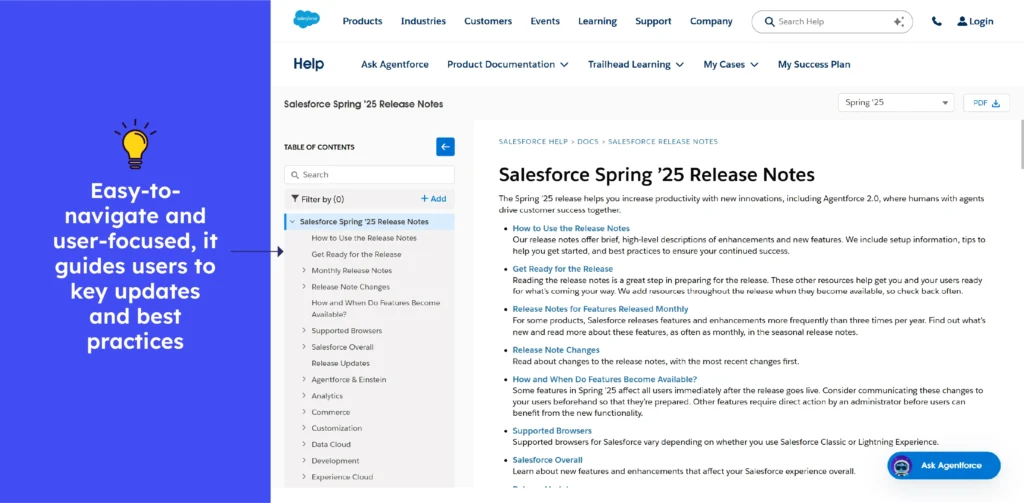
Task: Expand Analytics in contents
Action: click(304, 396)
